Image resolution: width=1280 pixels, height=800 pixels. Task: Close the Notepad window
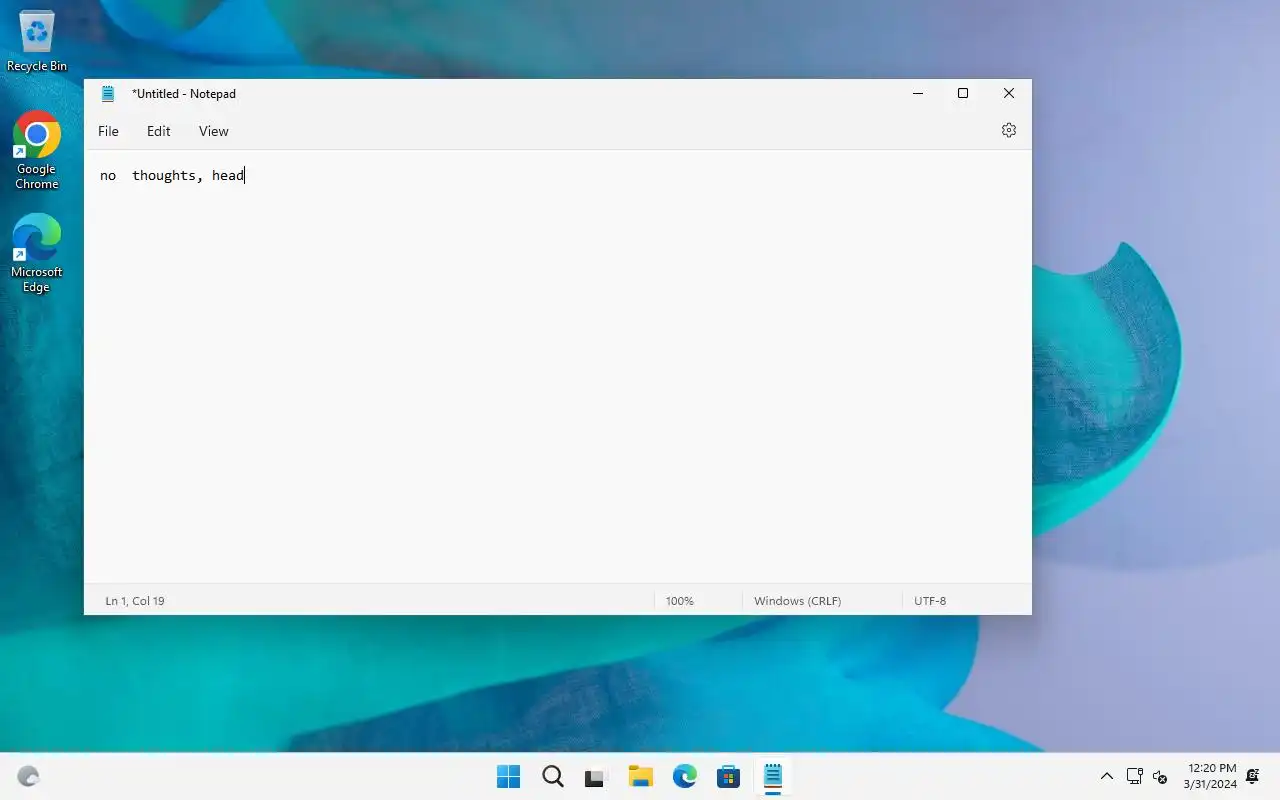(x=1009, y=94)
